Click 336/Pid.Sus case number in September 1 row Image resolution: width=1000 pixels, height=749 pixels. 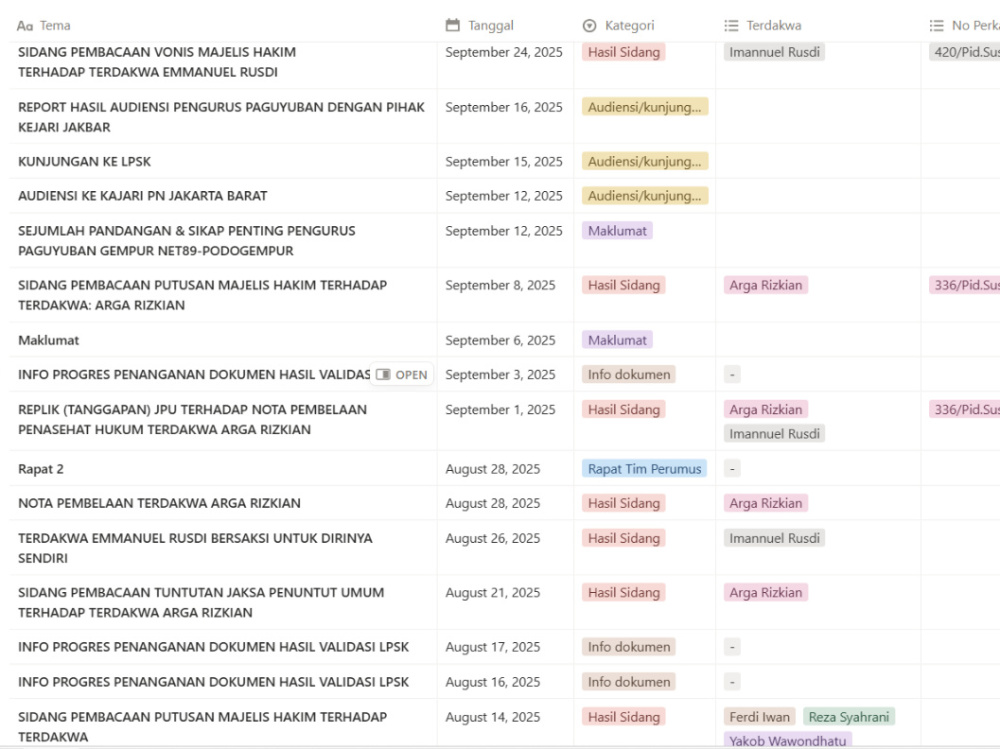tap(964, 410)
